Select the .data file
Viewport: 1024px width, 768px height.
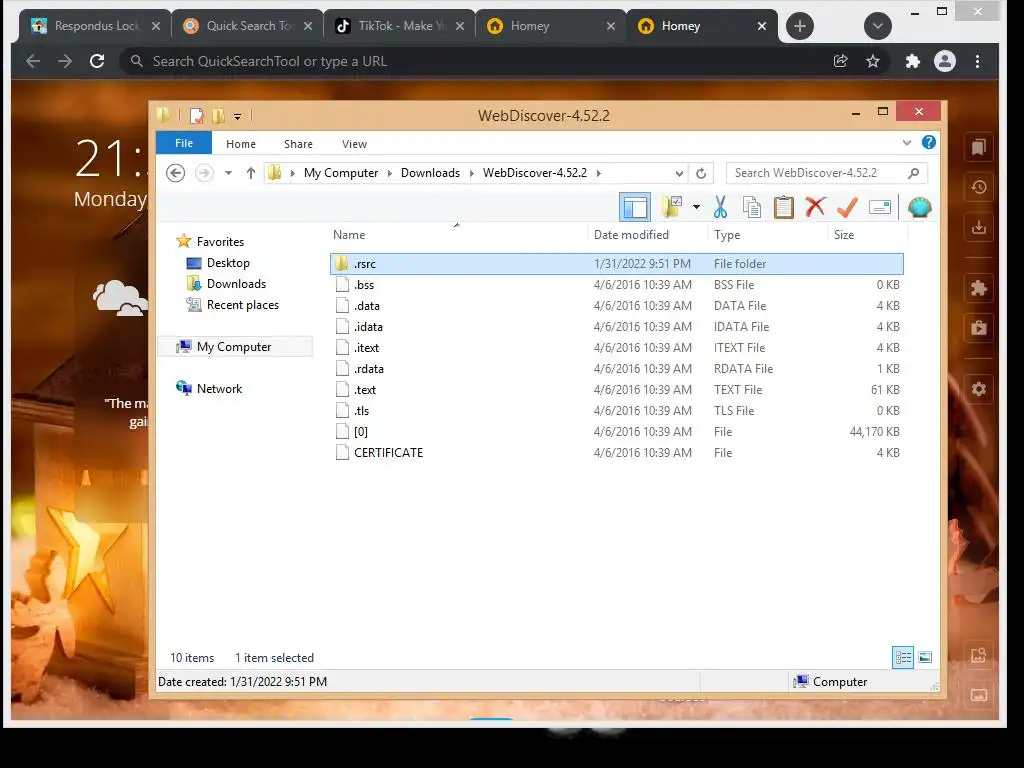(616, 306)
